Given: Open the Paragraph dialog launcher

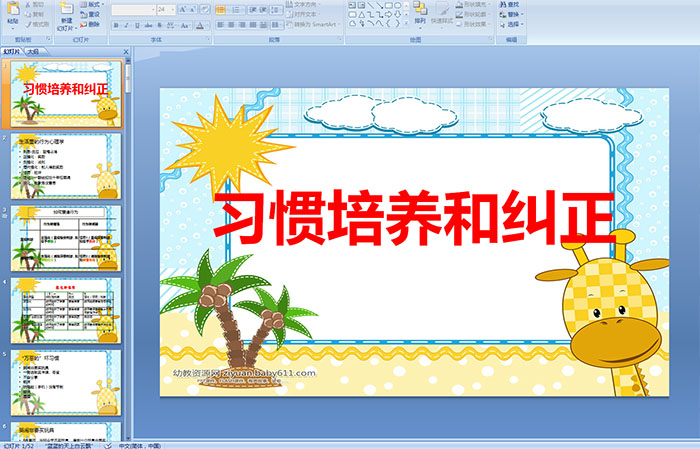Looking at the screenshot, I should [x=340, y=39].
